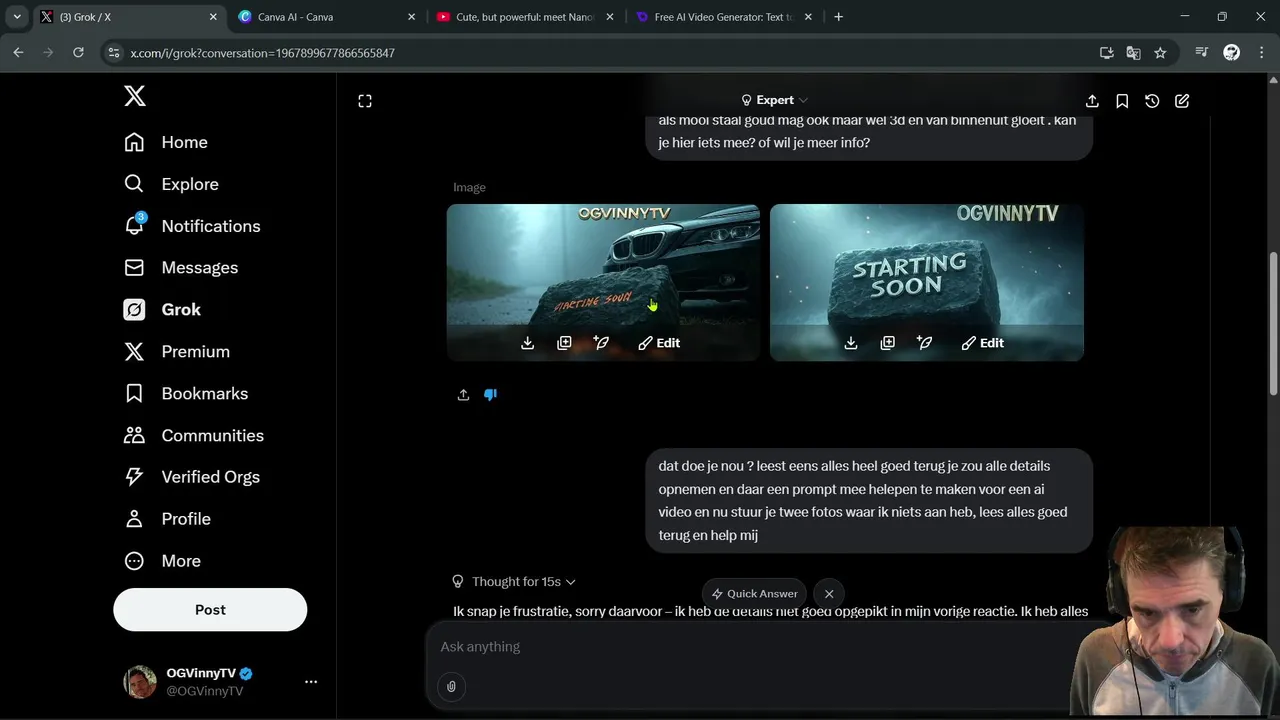Viewport: 1280px width, 720px height.
Task: Switch to Free AI Video Generator tab
Action: click(x=724, y=17)
